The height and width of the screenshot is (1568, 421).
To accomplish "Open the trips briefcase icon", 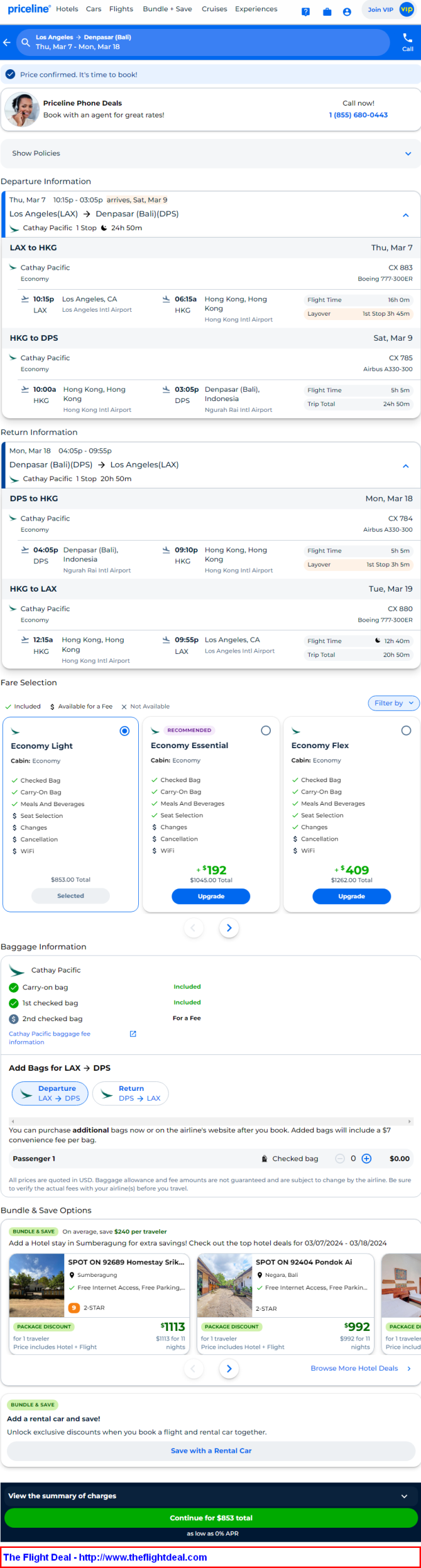I will (x=327, y=11).
